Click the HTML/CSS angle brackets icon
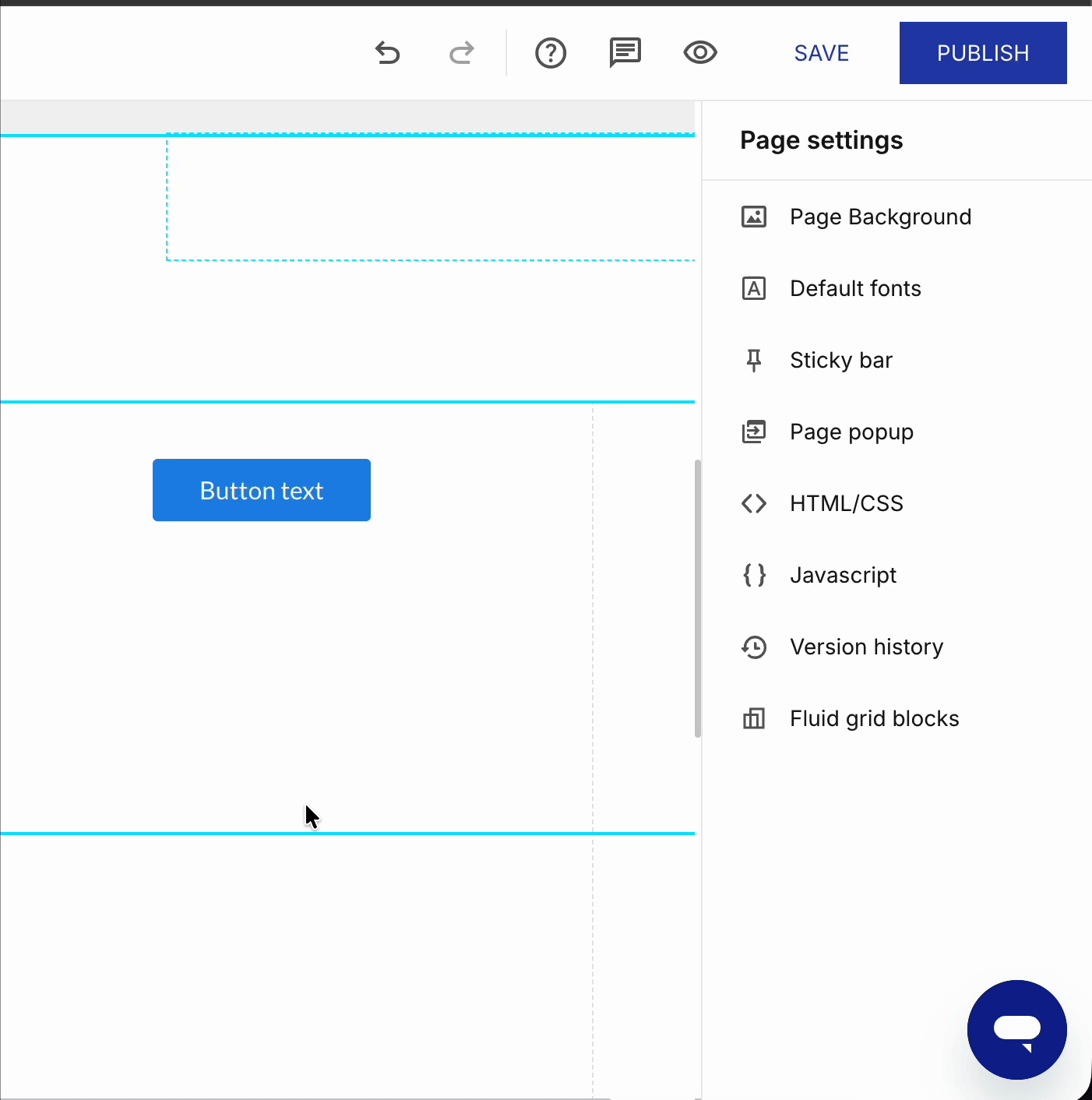 pos(754,503)
